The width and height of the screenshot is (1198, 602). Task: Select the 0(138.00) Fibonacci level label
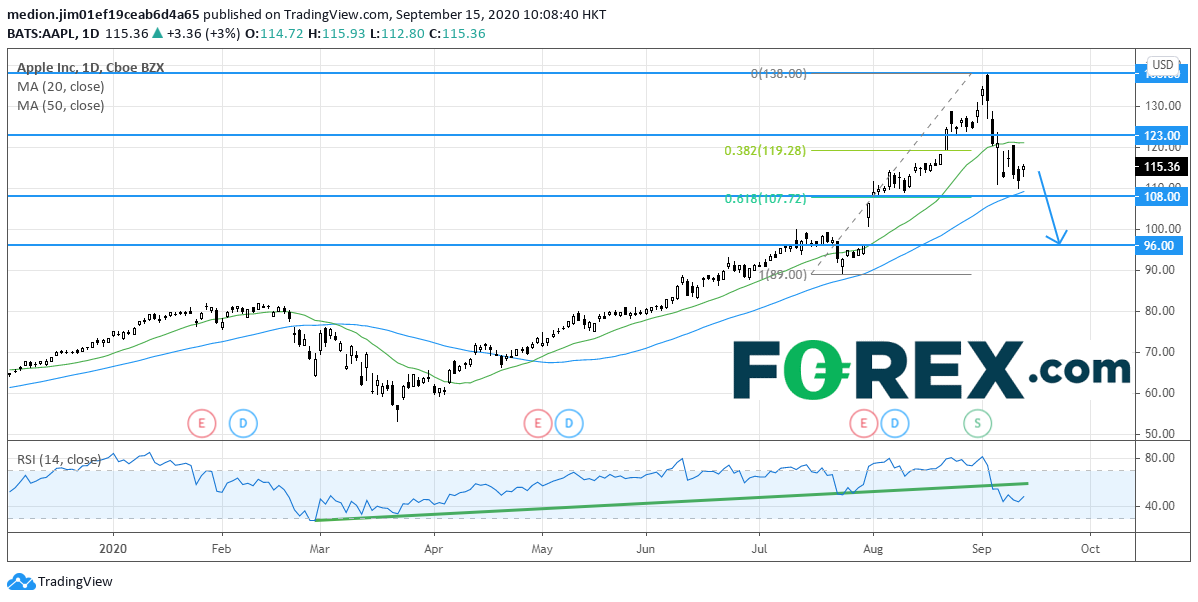coord(779,73)
